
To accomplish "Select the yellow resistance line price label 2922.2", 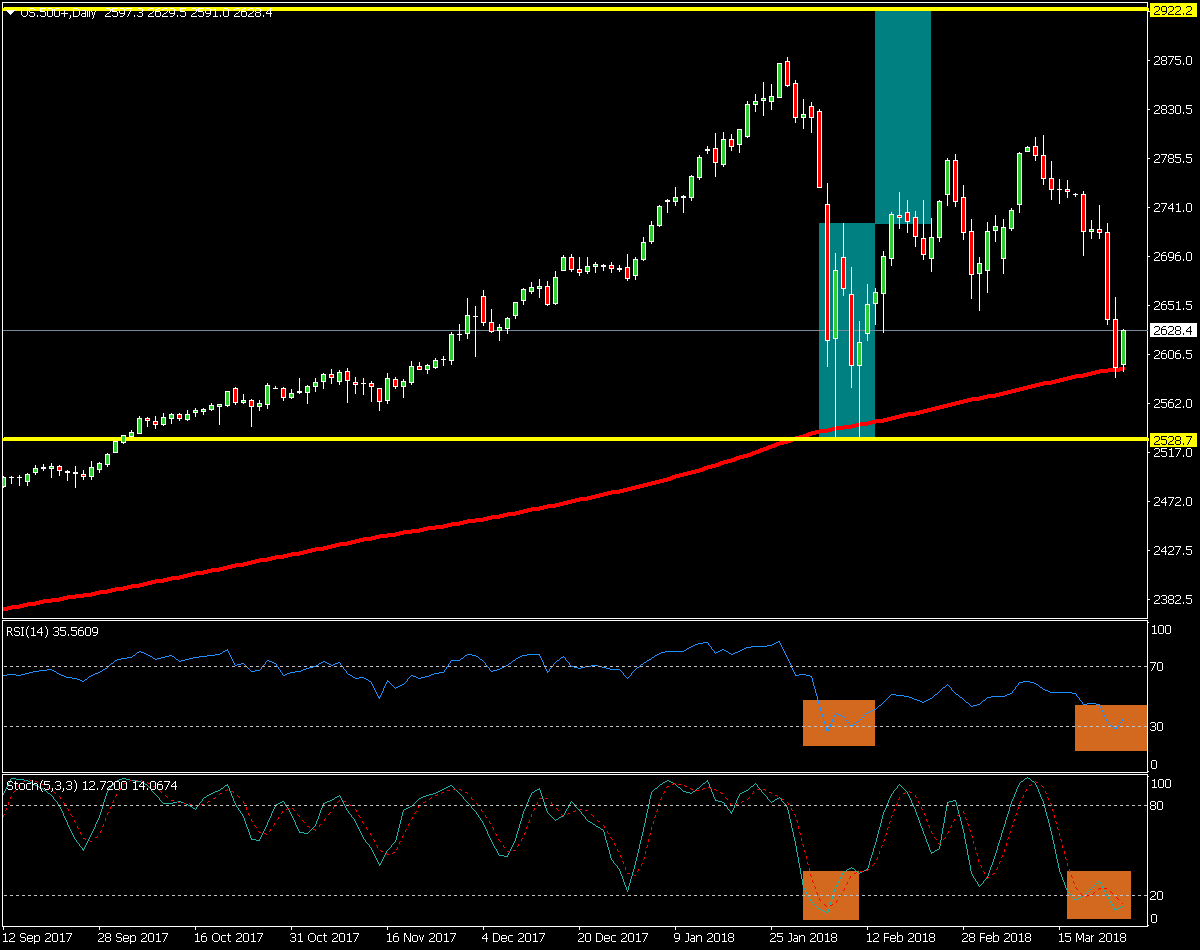I will coord(1171,10).
